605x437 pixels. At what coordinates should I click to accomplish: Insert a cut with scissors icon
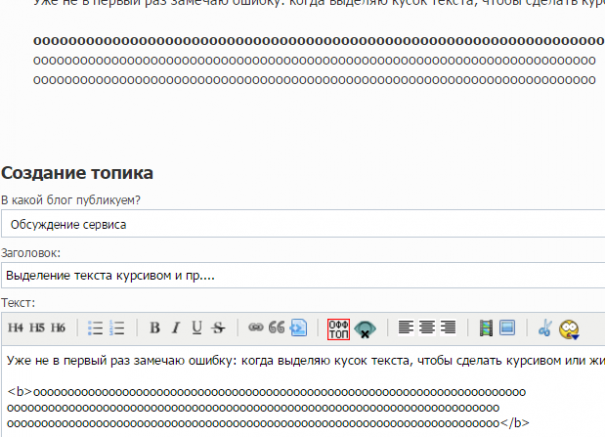pyautogui.click(x=545, y=327)
